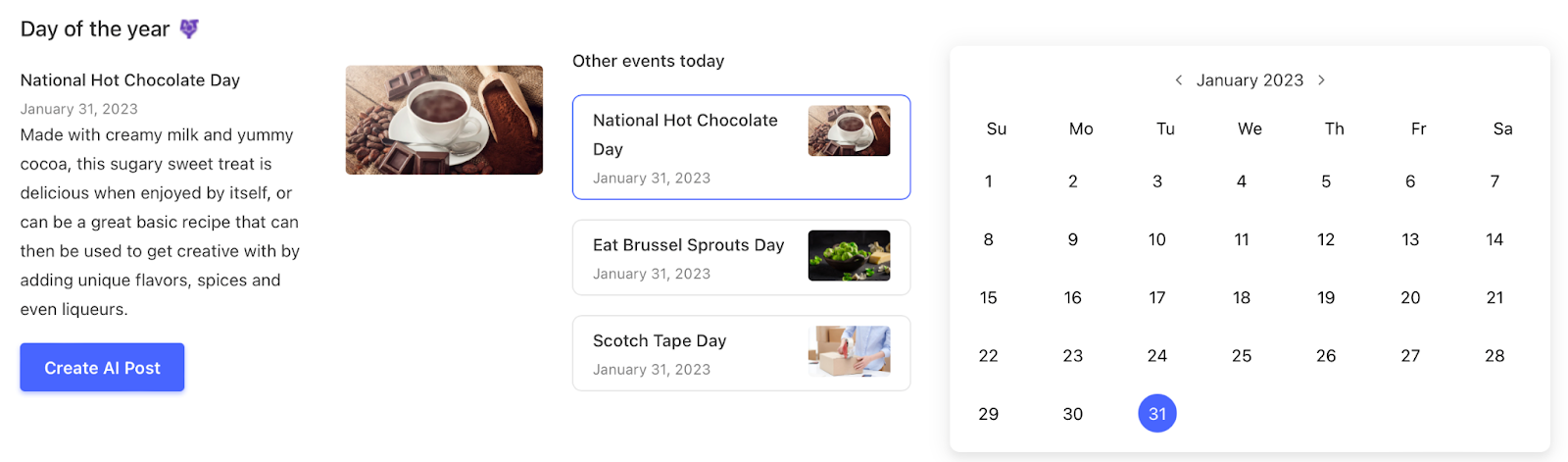The width and height of the screenshot is (1568, 462).
Task: Go to next month in calendar
Action: (x=1321, y=80)
